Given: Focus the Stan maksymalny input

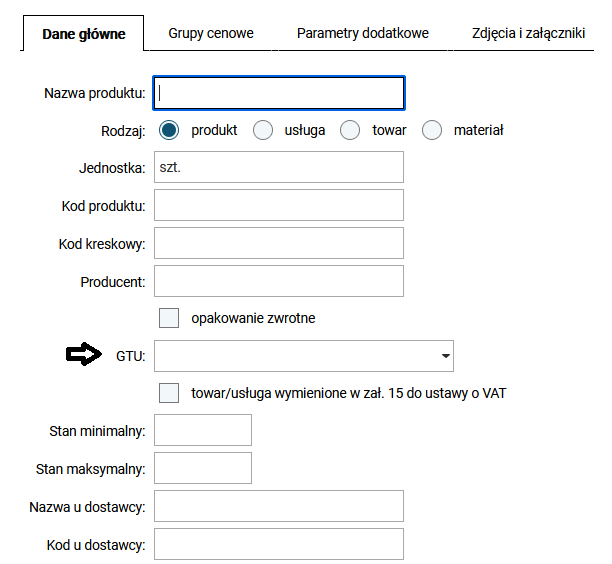Looking at the screenshot, I should click(203, 468).
